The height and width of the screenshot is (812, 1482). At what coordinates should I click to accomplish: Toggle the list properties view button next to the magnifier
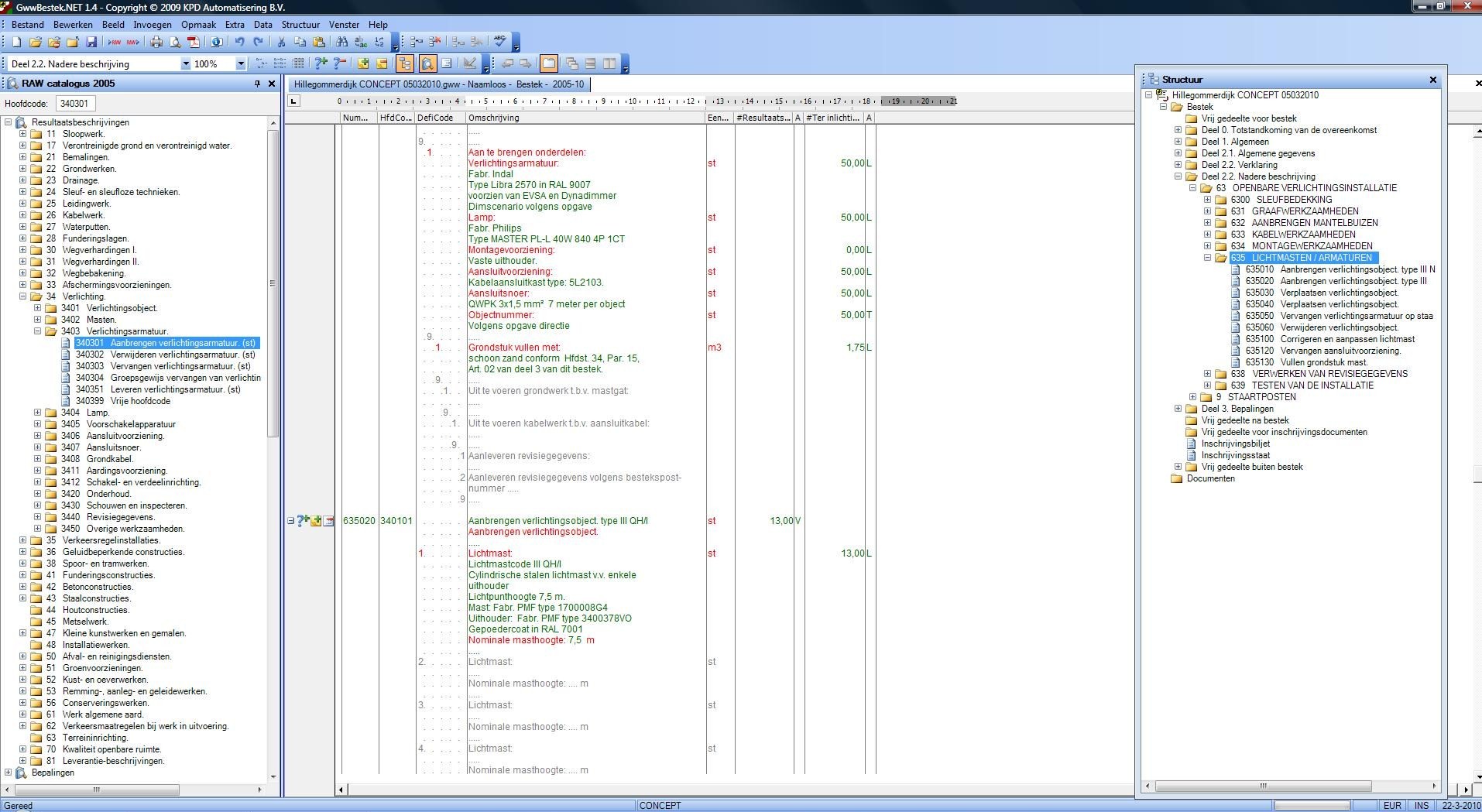[x=447, y=63]
